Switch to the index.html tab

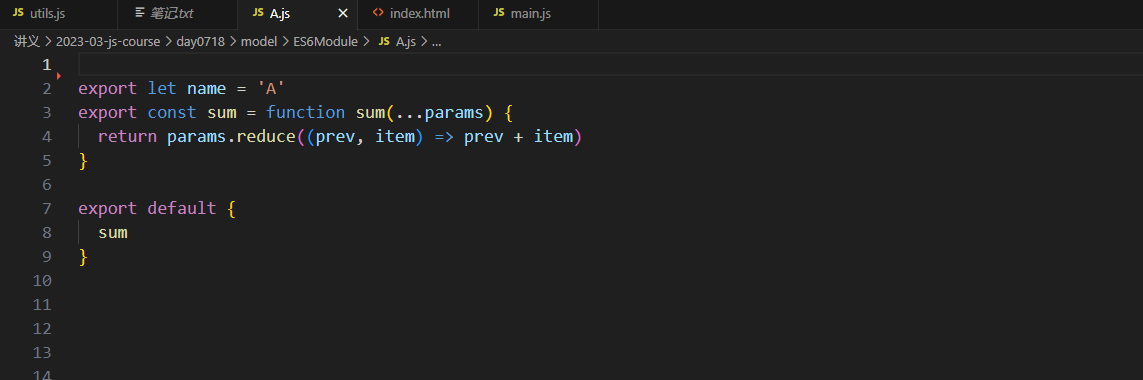418,14
